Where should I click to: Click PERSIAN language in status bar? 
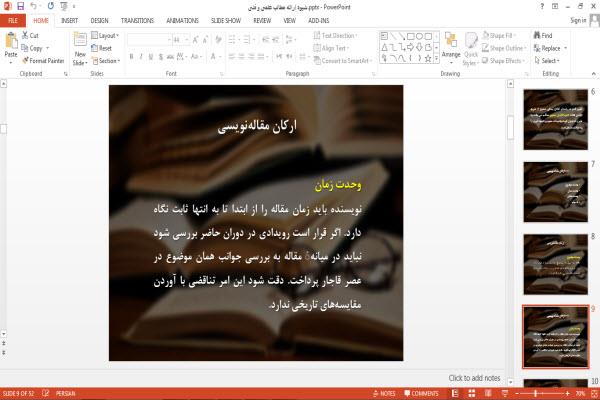pyautogui.click(x=65, y=393)
